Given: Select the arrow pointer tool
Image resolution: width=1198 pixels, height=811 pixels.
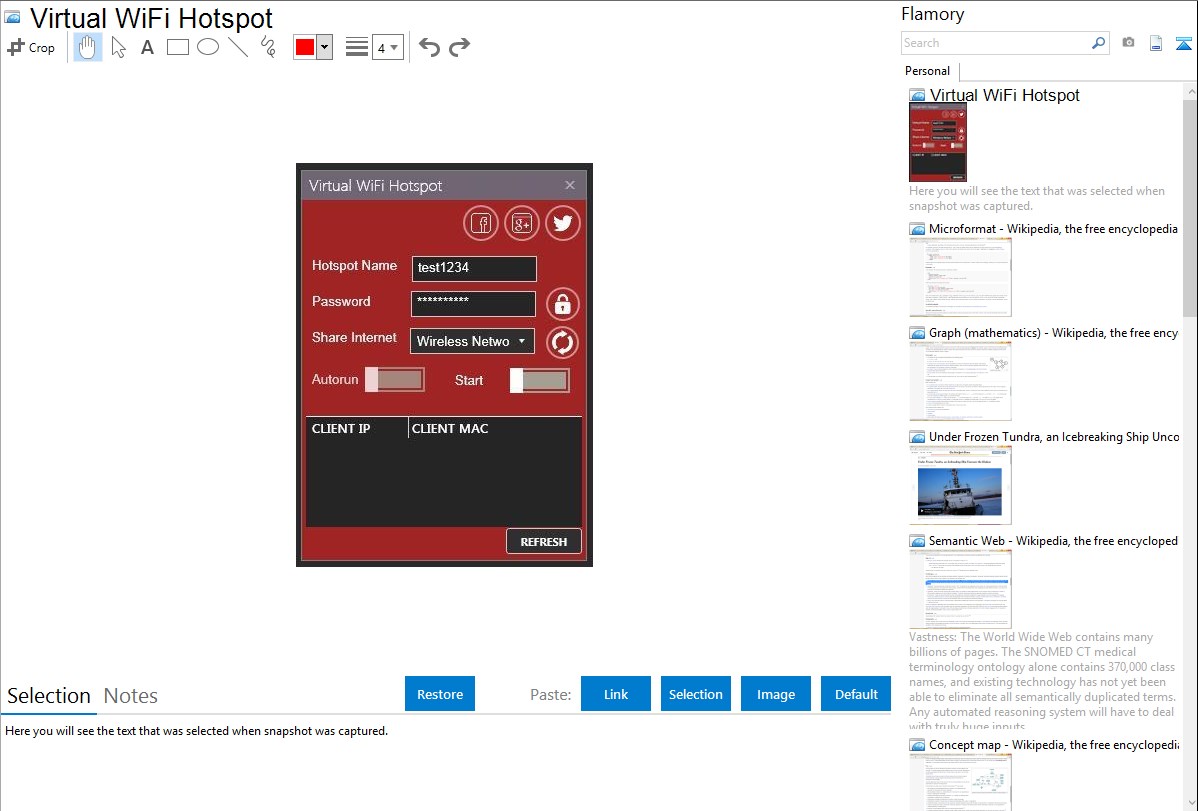Looking at the screenshot, I should click(x=118, y=47).
